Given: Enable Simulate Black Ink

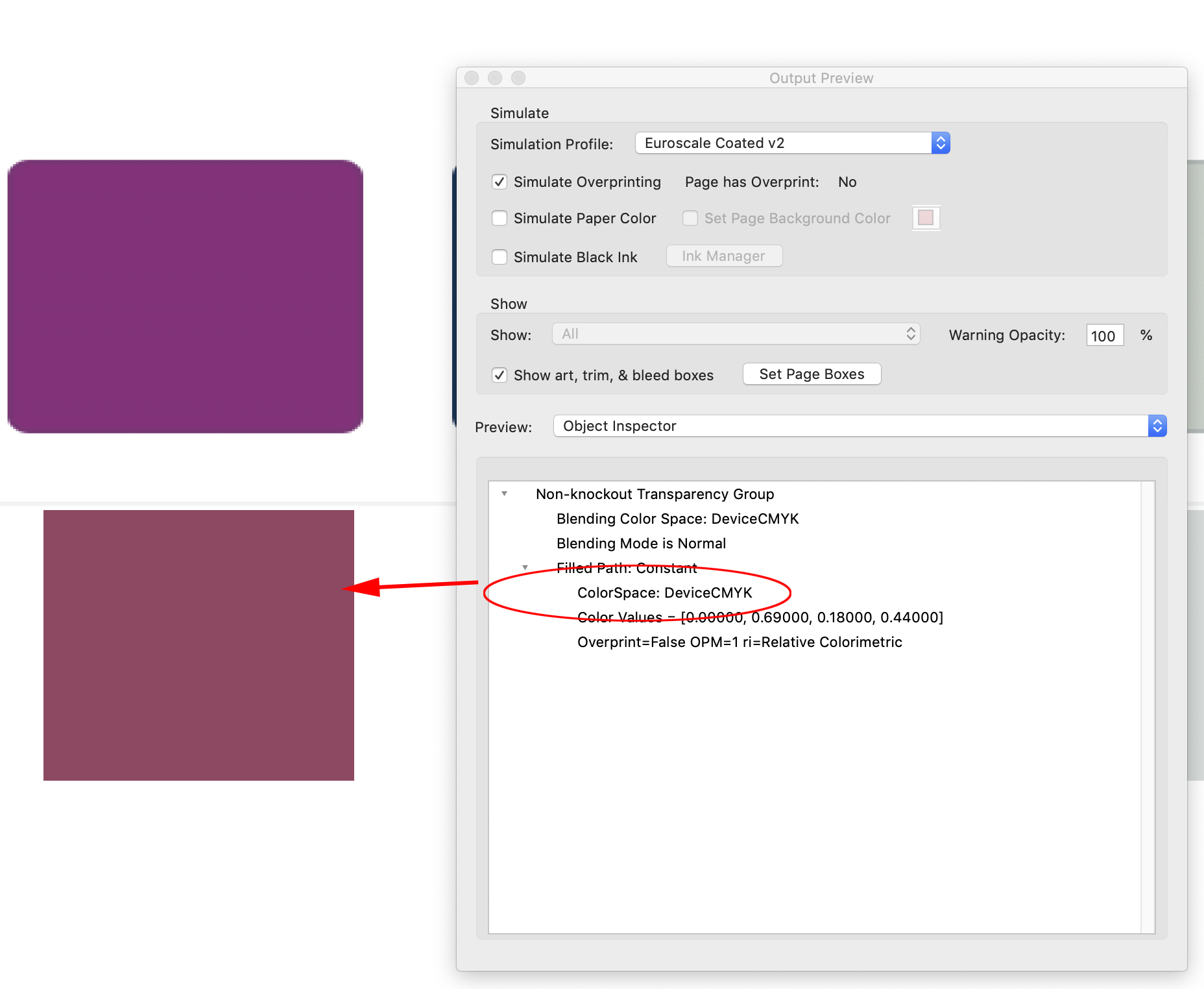Looking at the screenshot, I should pos(500,257).
